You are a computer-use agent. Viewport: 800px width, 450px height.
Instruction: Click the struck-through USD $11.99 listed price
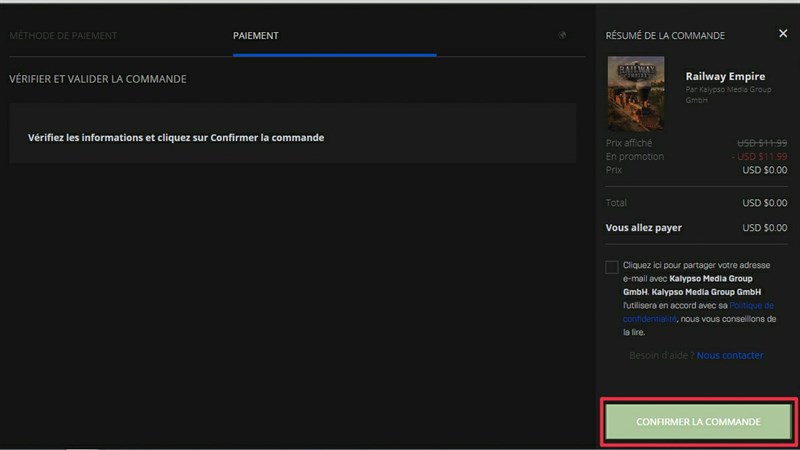(762, 143)
